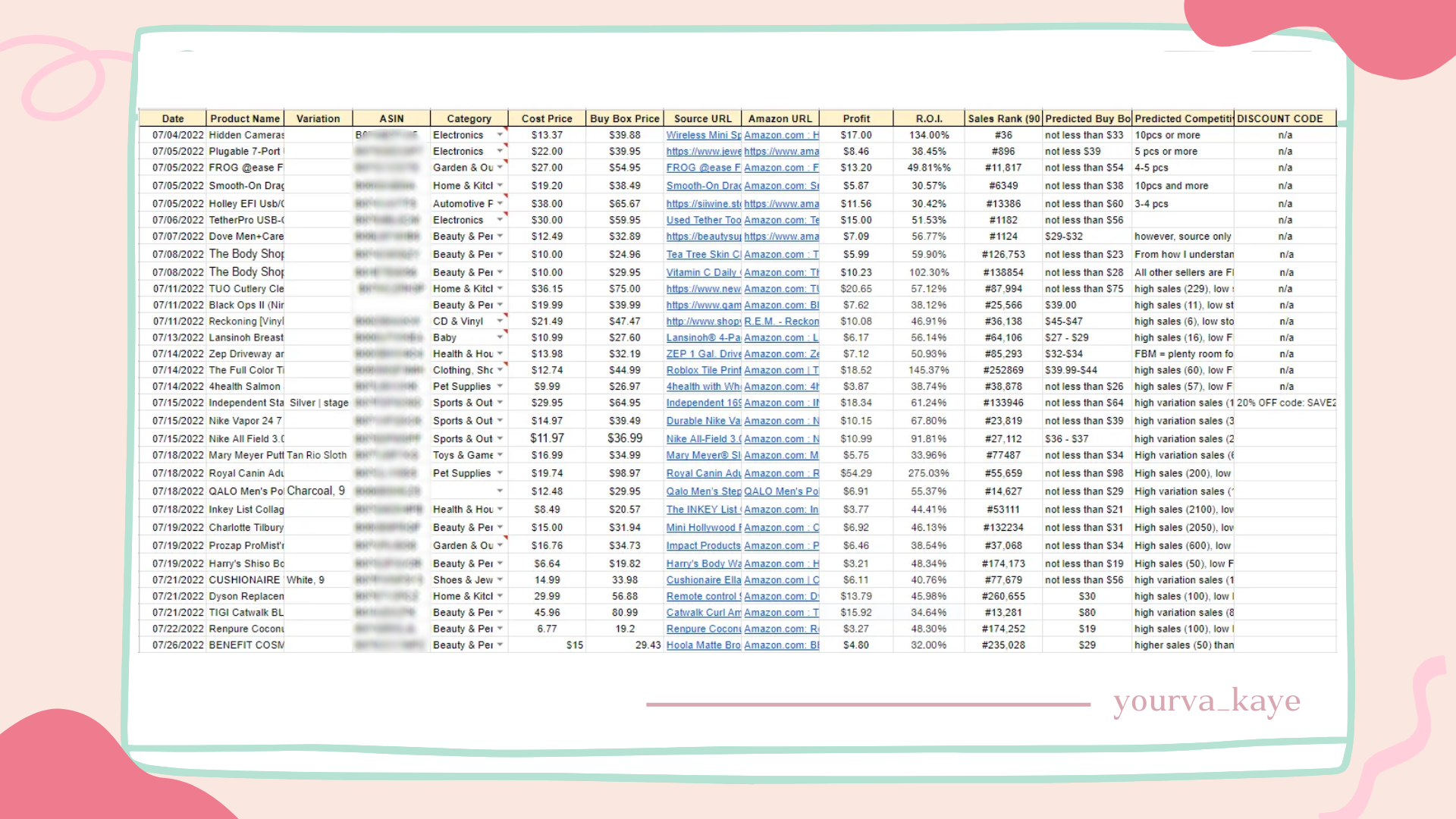Click the 275.03% R.O.I. cell
The width and height of the screenshot is (1456, 819).
929,473
